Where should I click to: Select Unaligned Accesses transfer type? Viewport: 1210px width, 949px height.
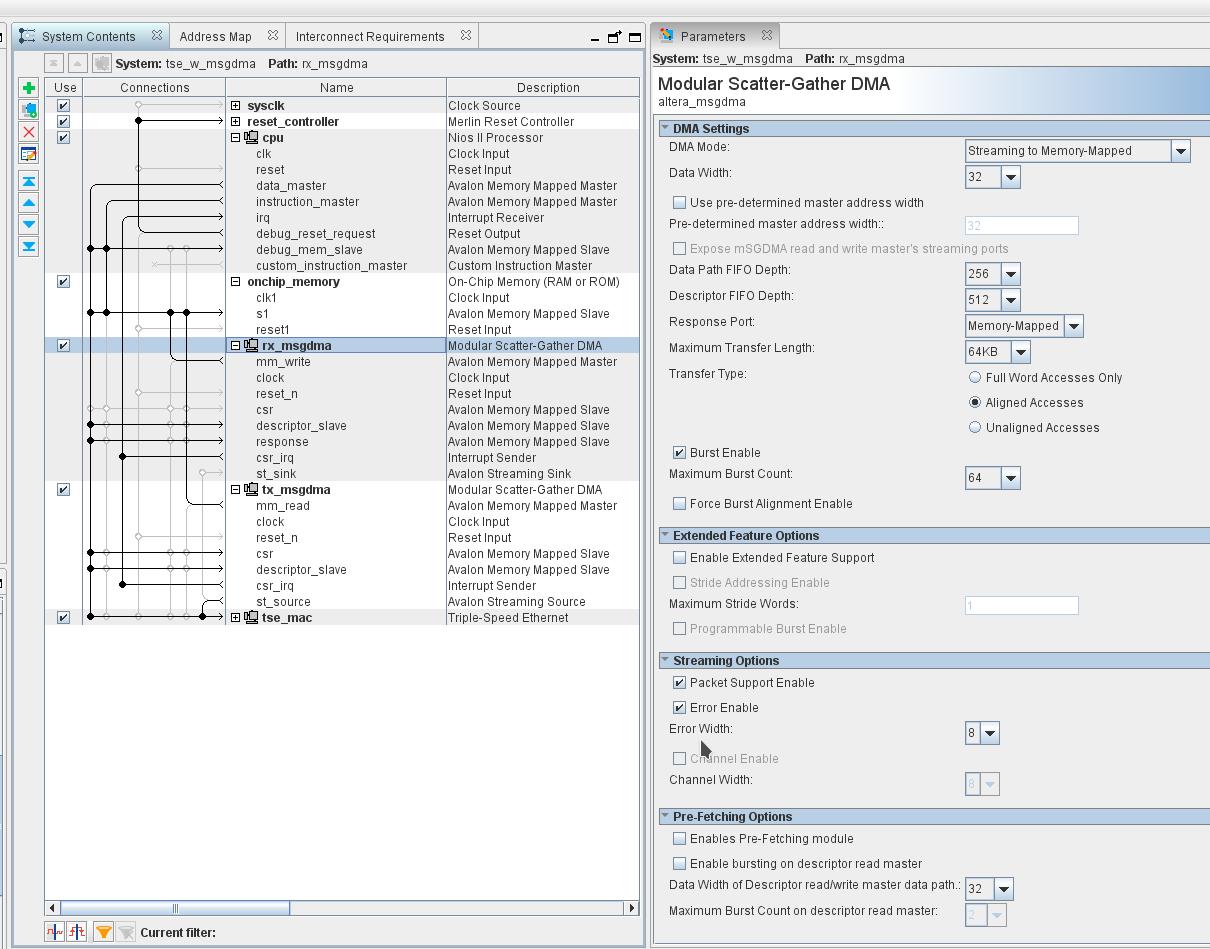pyautogui.click(x=975, y=428)
